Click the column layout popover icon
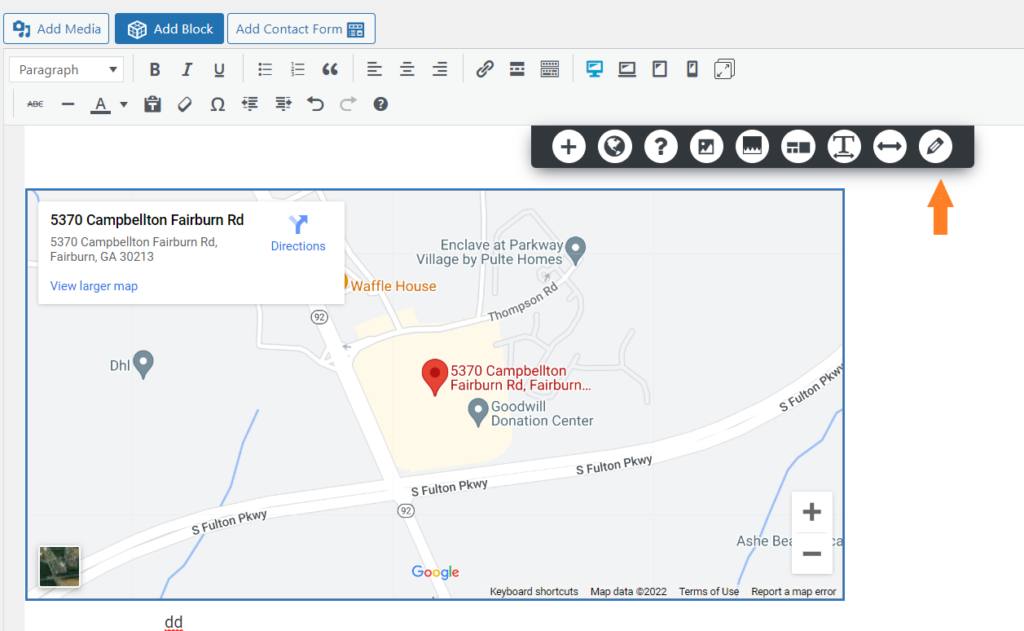Screen dimensions: 1024x631 798,146
